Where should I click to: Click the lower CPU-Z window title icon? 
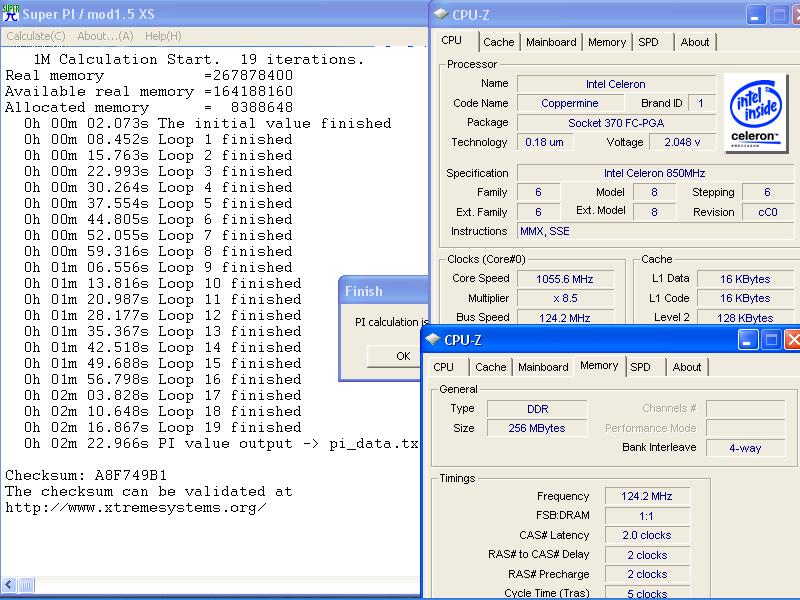[433, 339]
